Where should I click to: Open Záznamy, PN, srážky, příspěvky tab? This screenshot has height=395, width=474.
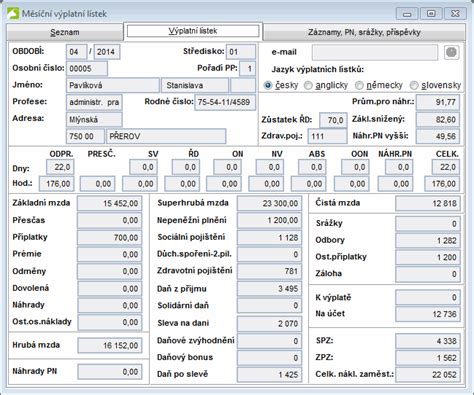click(x=364, y=32)
